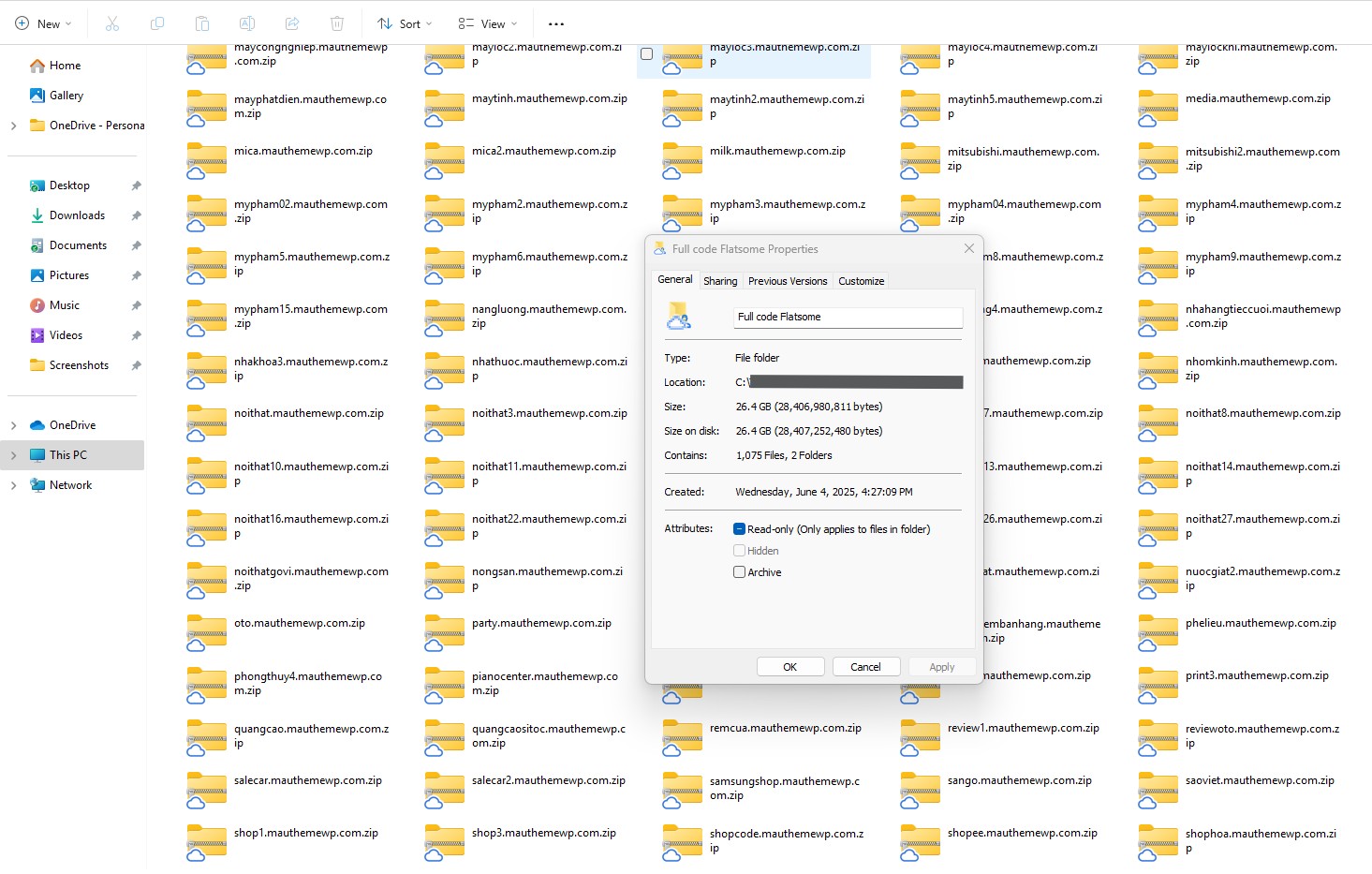
Task: Click the Apply button
Action: [x=942, y=667]
